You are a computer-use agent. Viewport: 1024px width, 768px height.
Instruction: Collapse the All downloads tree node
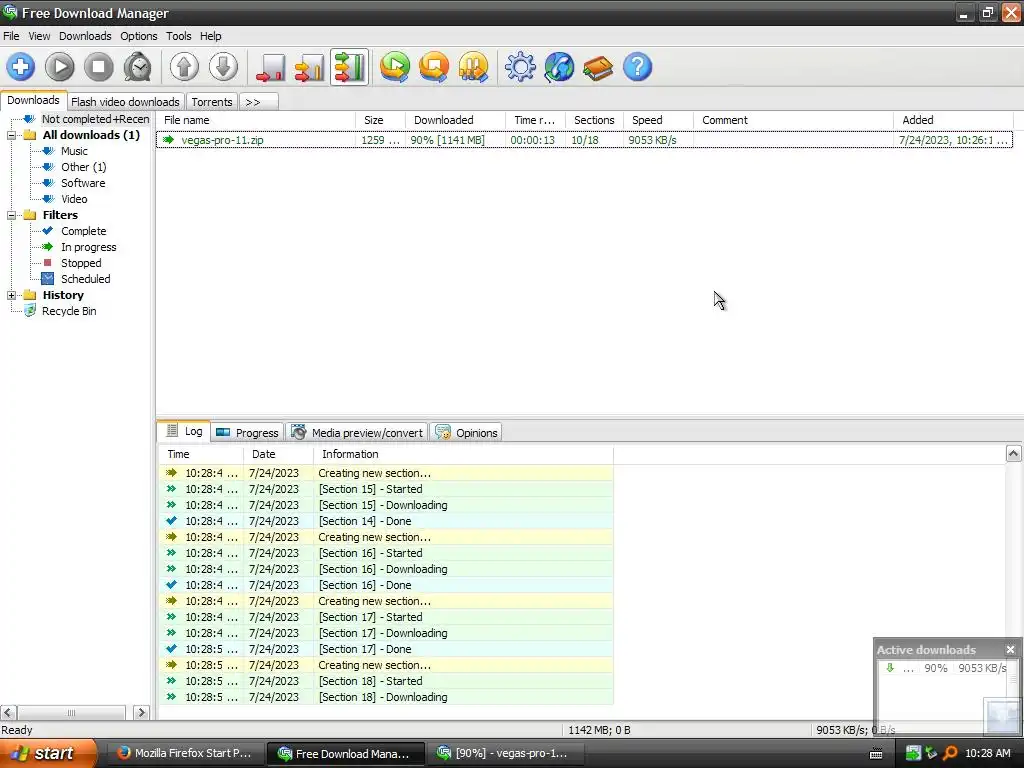click(x=11, y=135)
